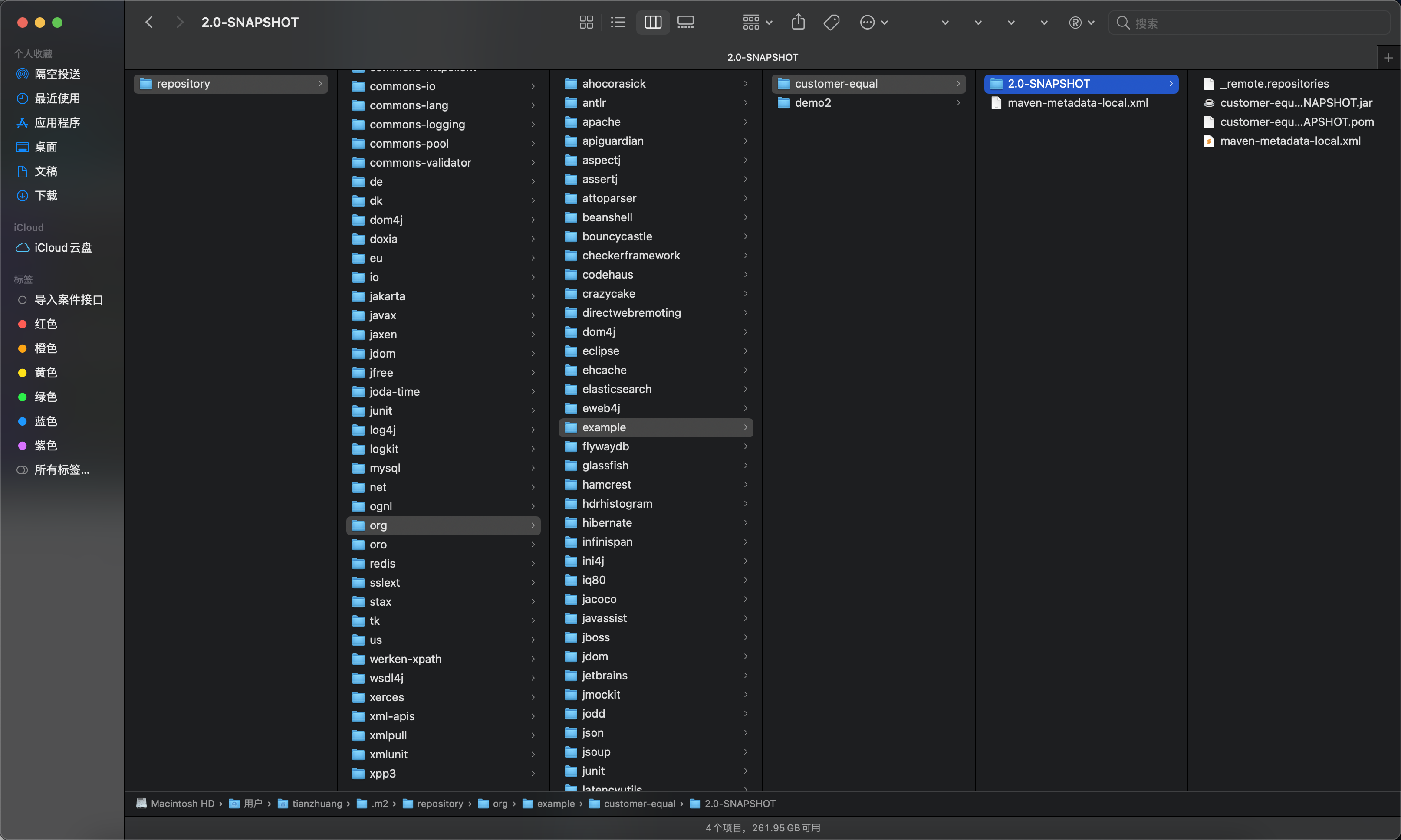Click the tag icon in toolbar

pyautogui.click(x=832, y=23)
